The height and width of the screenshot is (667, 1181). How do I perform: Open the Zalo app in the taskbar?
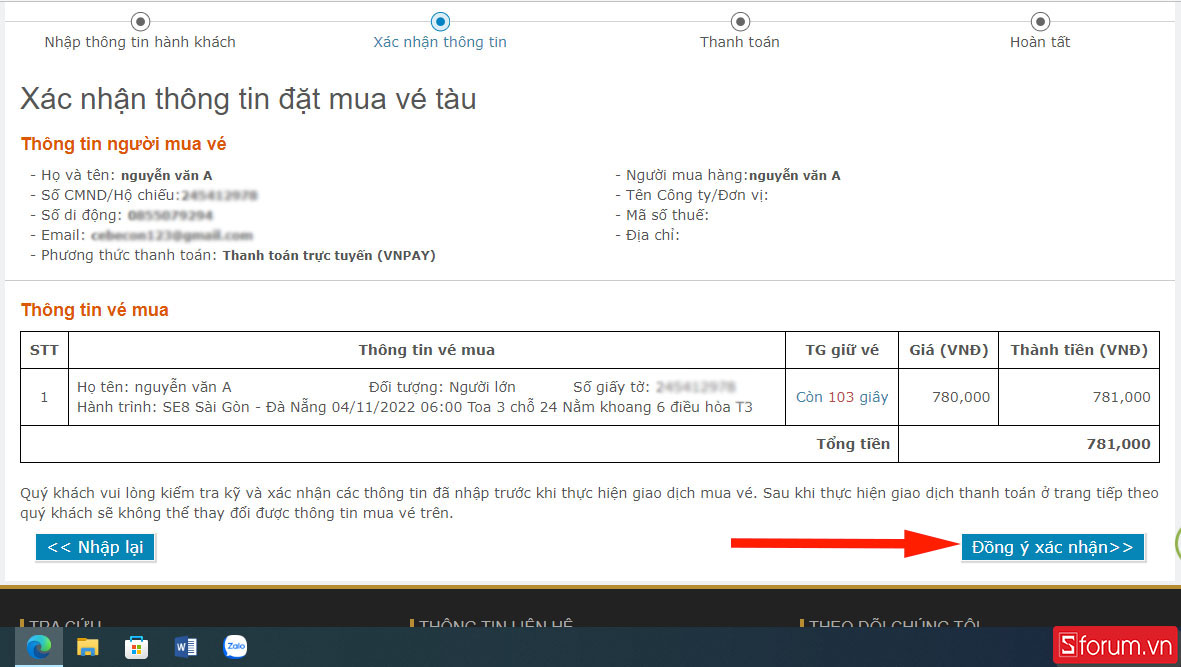(235, 647)
